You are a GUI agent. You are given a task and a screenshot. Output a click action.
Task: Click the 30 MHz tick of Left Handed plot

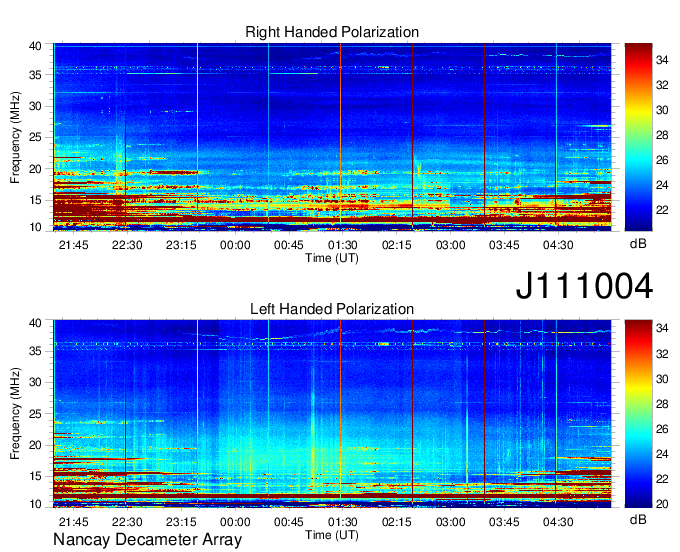click(35, 382)
